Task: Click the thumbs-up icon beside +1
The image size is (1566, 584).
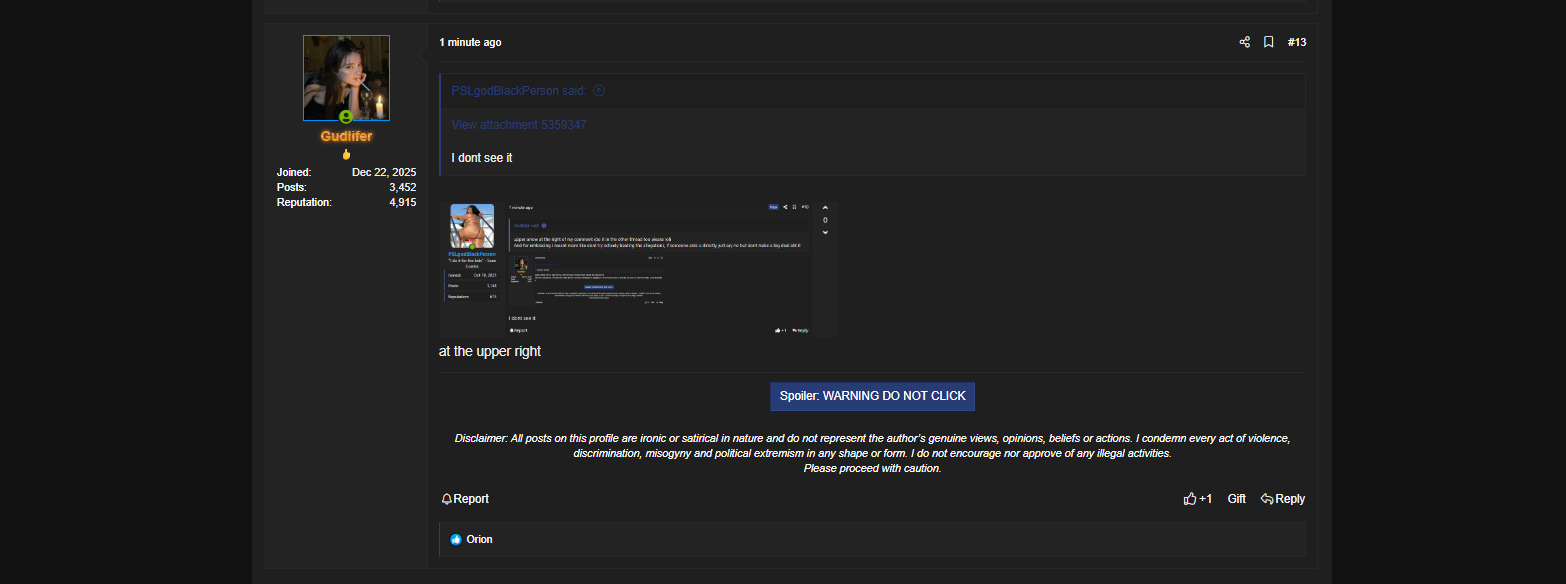Action: click(x=1190, y=499)
